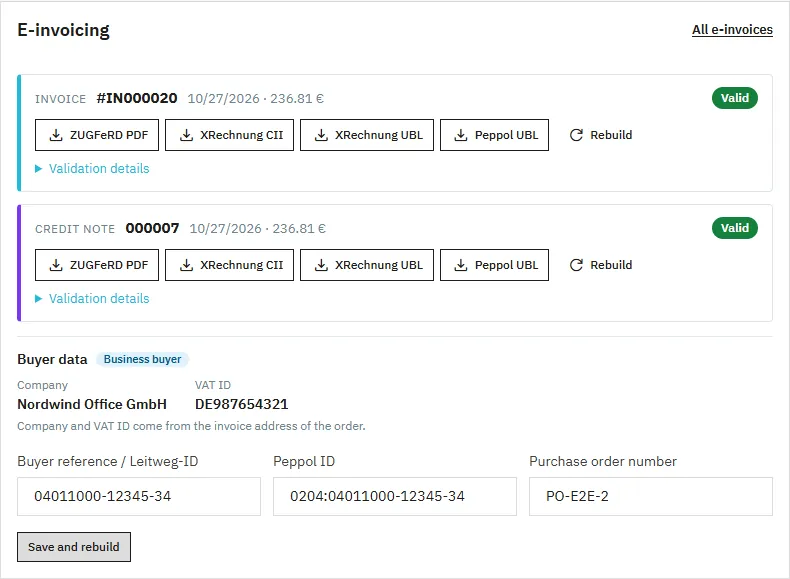Rebuild the invoice #IN000020 e-invoice
This screenshot has height=579, width=790.
(601, 135)
